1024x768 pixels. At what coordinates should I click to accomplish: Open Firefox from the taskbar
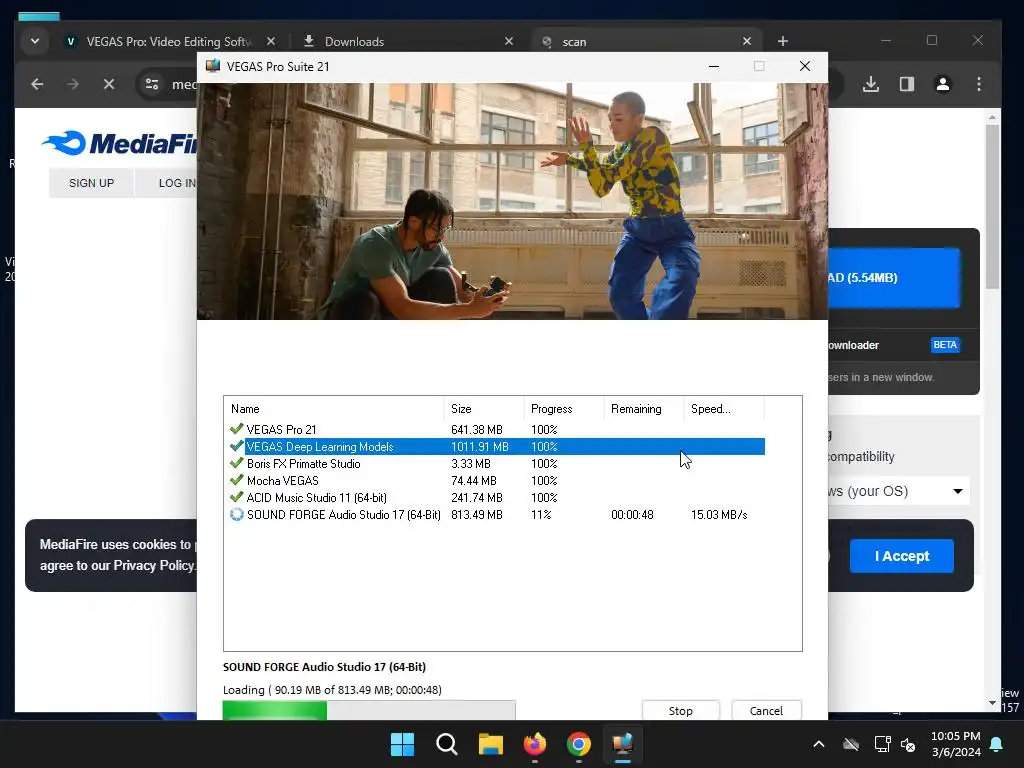[x=535, y=744]
